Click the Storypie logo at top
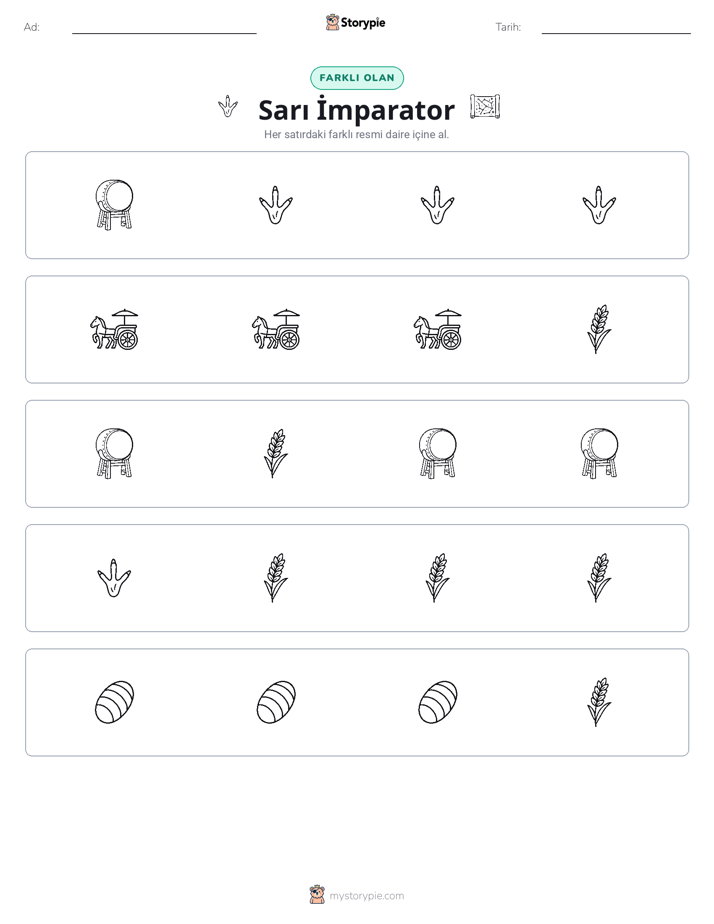Image resolution: width=714 pixels, height=924 pixels. [x=355, y=22]
